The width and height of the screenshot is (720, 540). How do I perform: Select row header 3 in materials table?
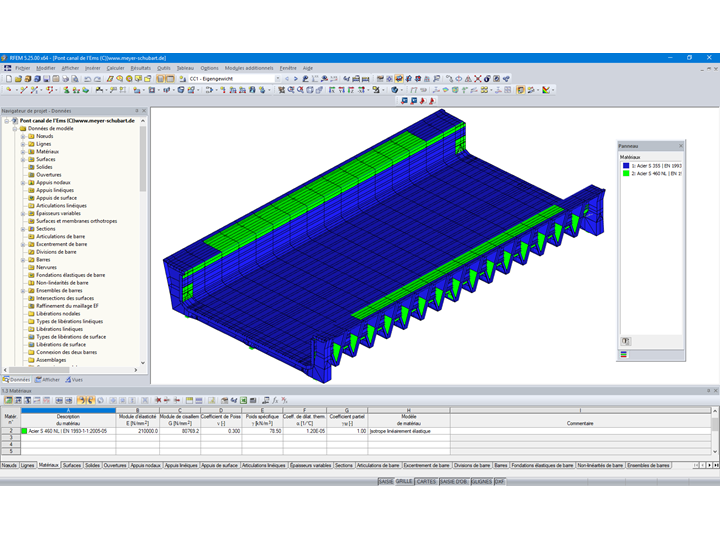(11, 438)
